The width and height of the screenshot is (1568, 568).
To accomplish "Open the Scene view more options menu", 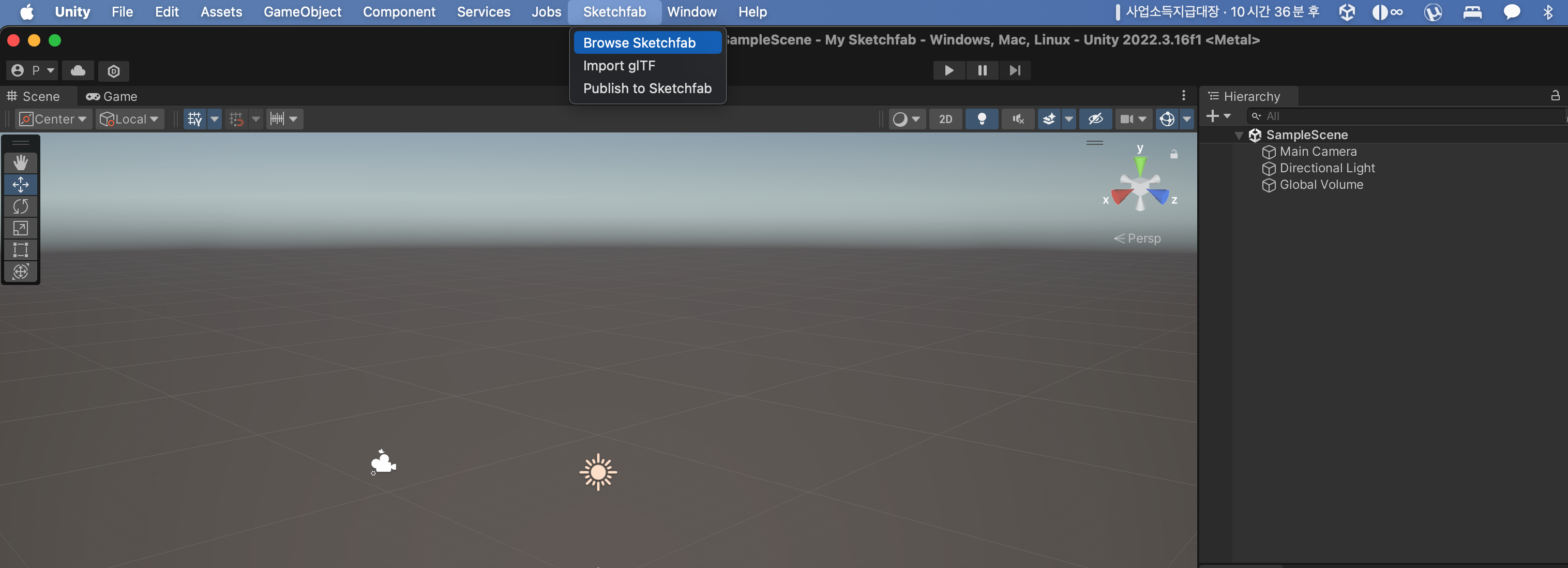I will click(1183, 96).
